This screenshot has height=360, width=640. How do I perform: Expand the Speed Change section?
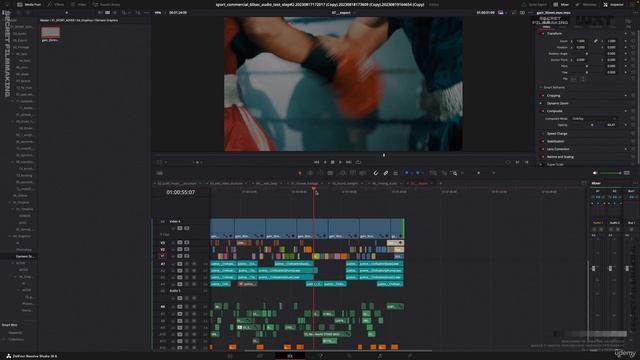point(557,133)
